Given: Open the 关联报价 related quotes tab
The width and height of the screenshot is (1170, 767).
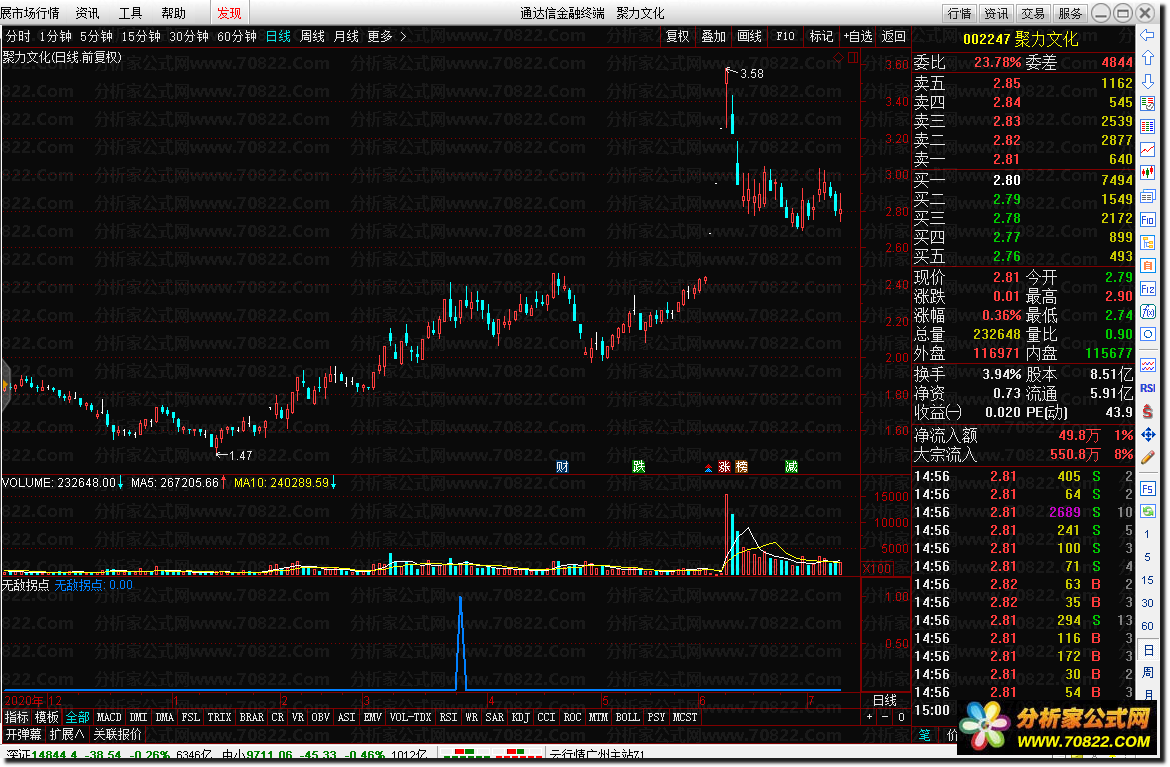Looking at the screenshot, I should point(117,734).
